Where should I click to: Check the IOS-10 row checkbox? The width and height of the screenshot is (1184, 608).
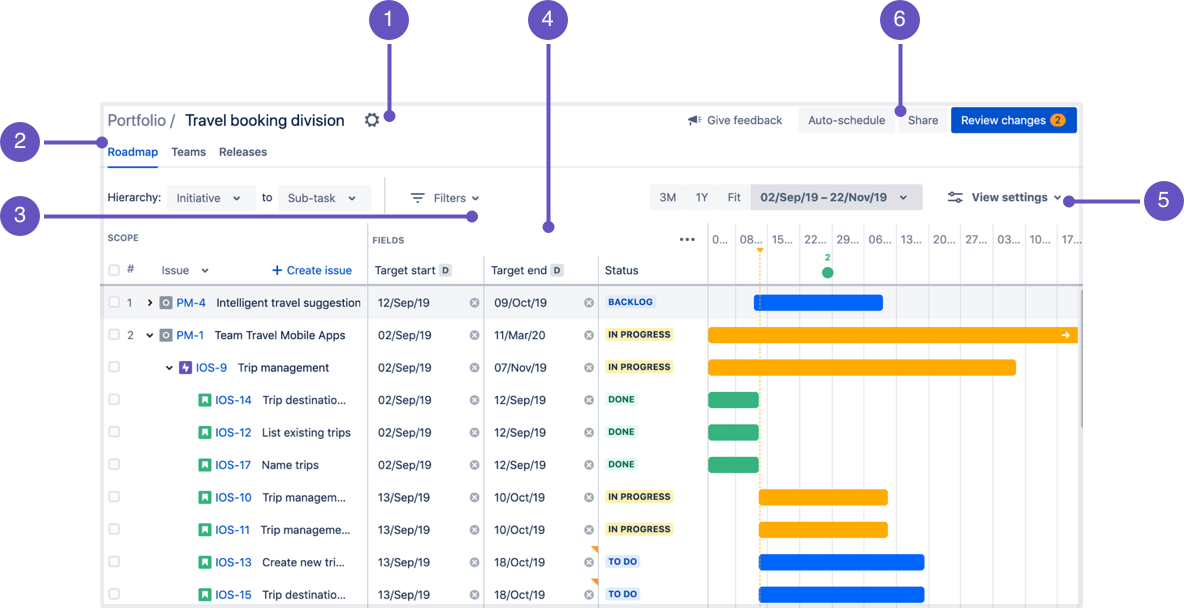point(114,498)
